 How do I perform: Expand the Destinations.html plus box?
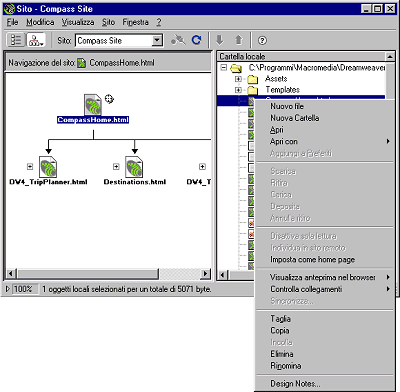point(116,166)
